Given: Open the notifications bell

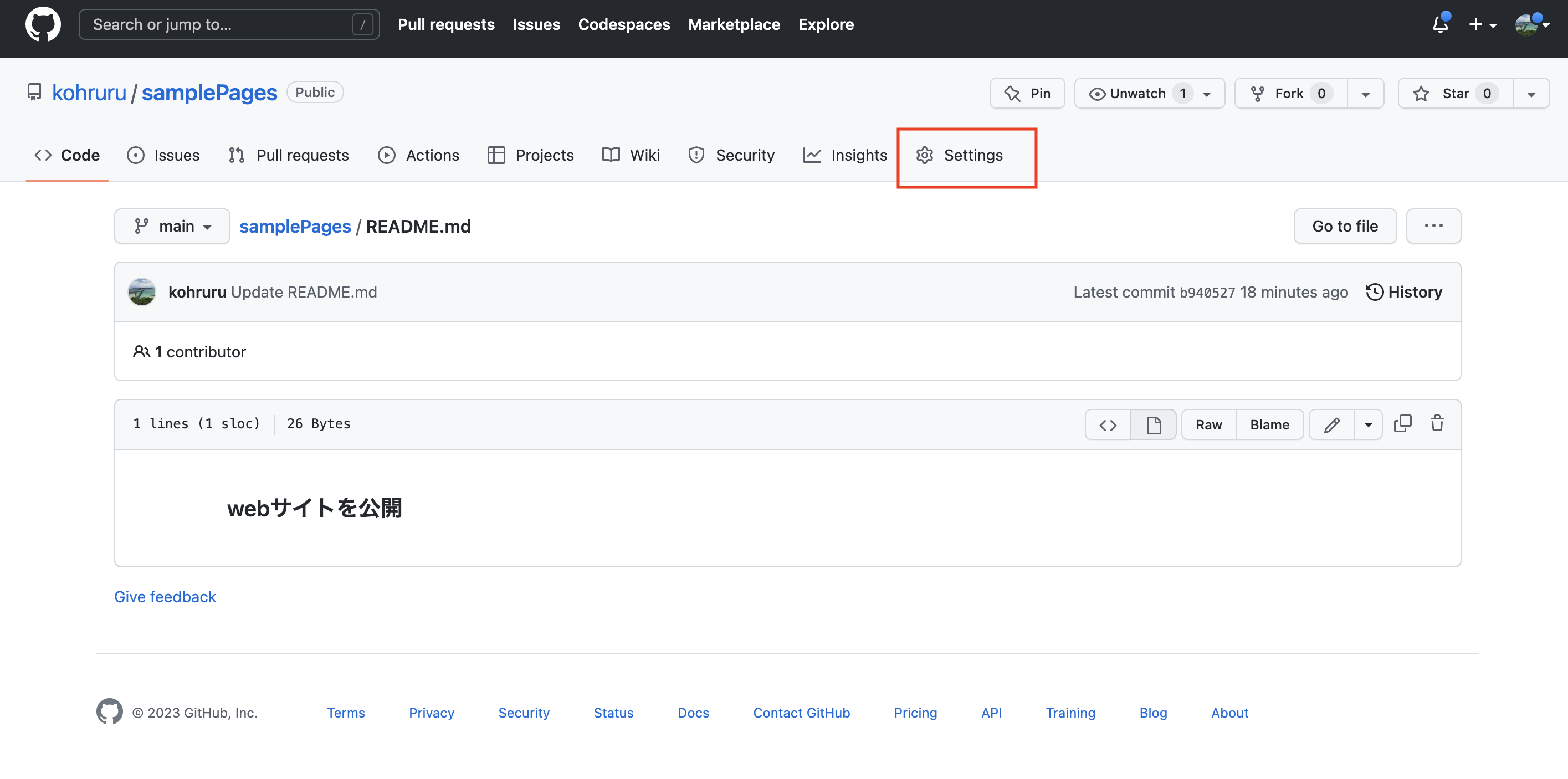Looking at the screenshot, I should (1439, 24).
